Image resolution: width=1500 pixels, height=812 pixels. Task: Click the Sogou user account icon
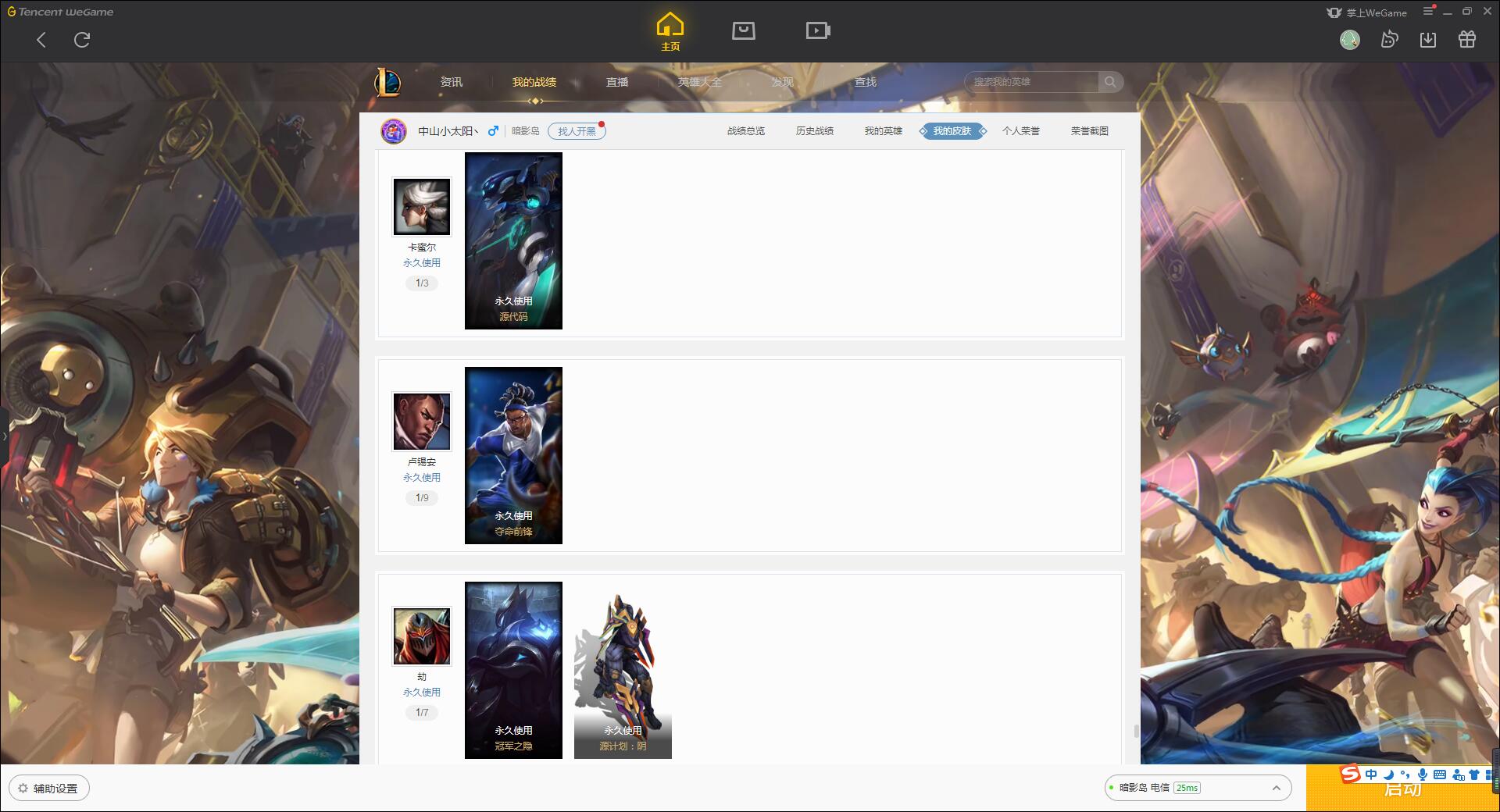tap(1458, 775)
